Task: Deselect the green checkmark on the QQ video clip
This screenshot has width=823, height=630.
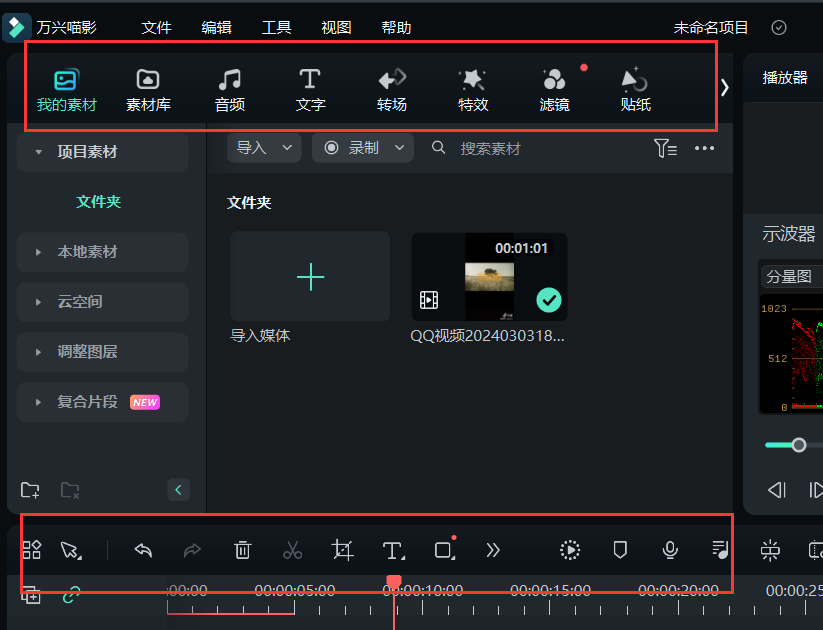Action: [x=548, y=298]
